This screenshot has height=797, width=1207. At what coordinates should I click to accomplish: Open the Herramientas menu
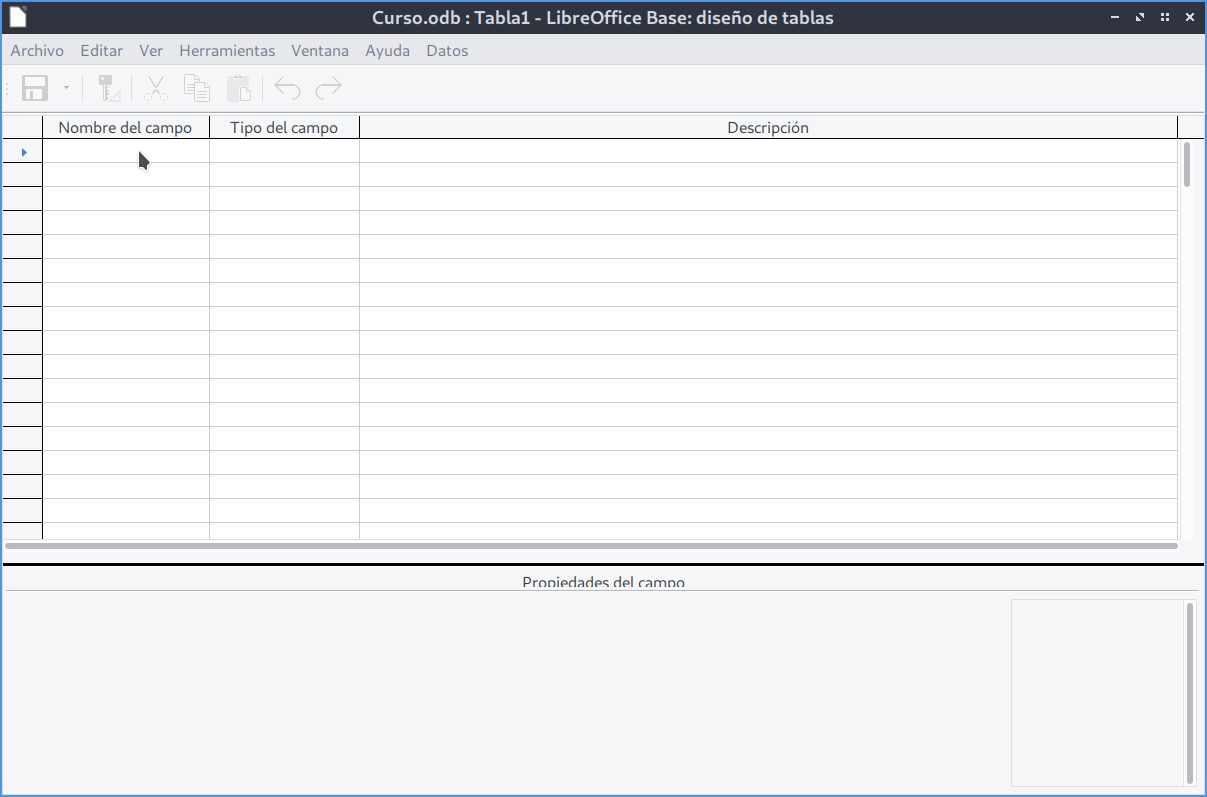pyautogui.click(x=227, y=50)
